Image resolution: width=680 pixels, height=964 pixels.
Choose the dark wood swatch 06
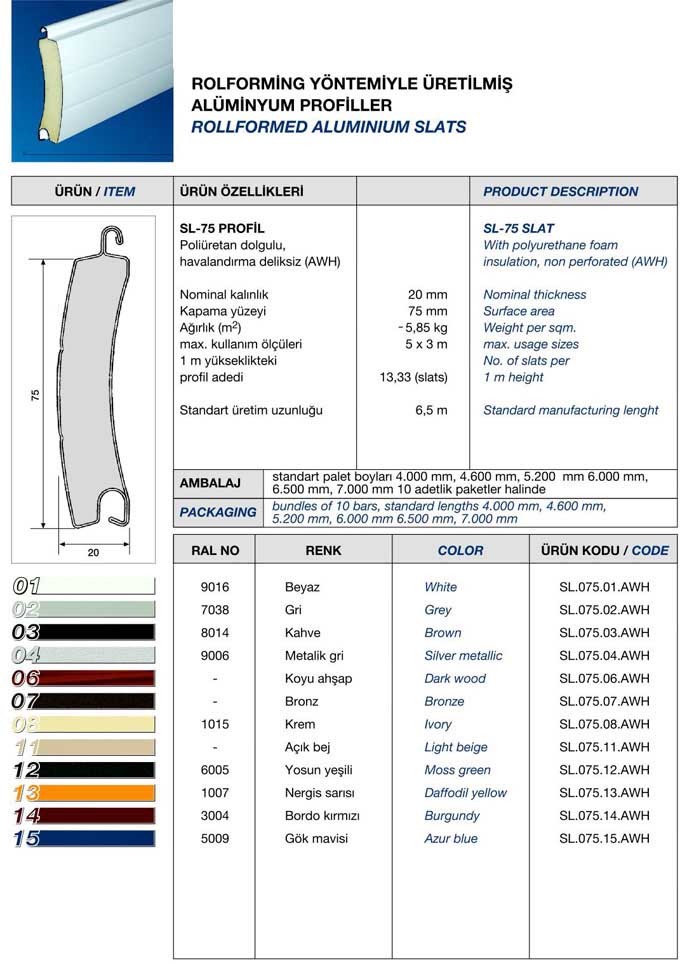pos(85,679)
